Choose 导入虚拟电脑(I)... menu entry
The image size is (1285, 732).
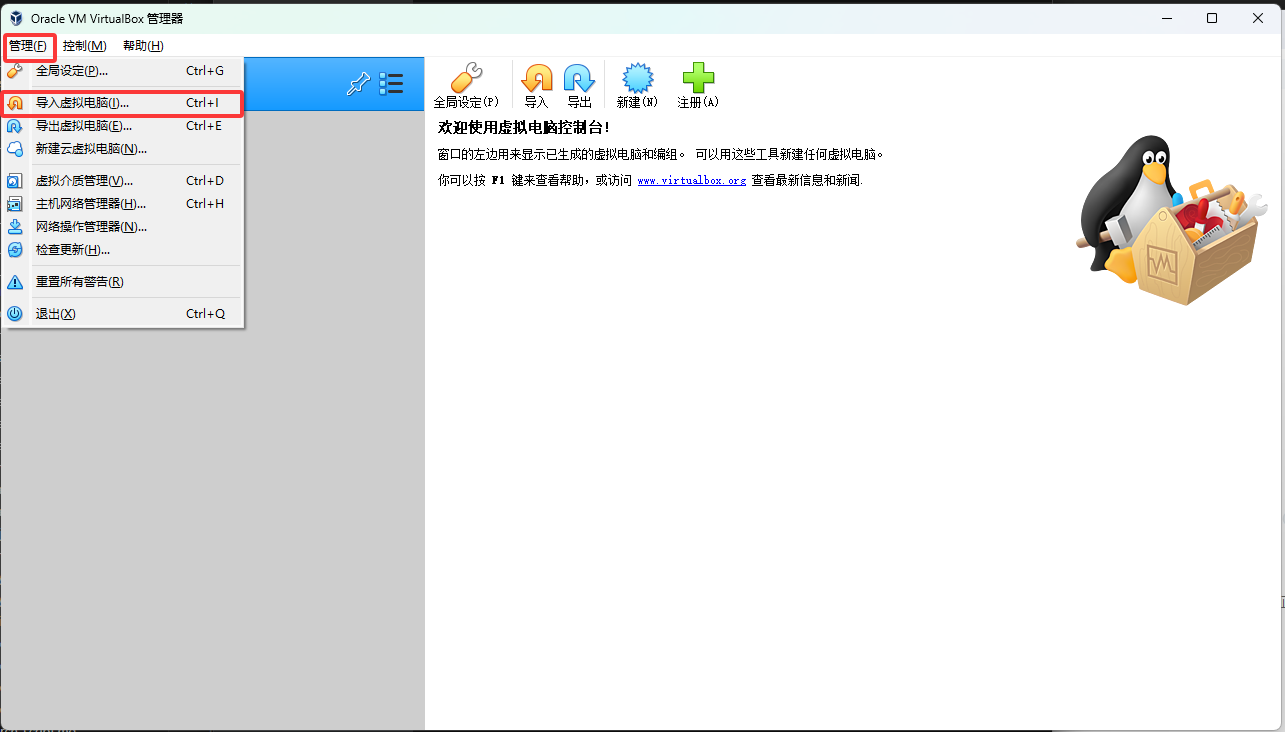pyautogui.click(x=82, y=103)
